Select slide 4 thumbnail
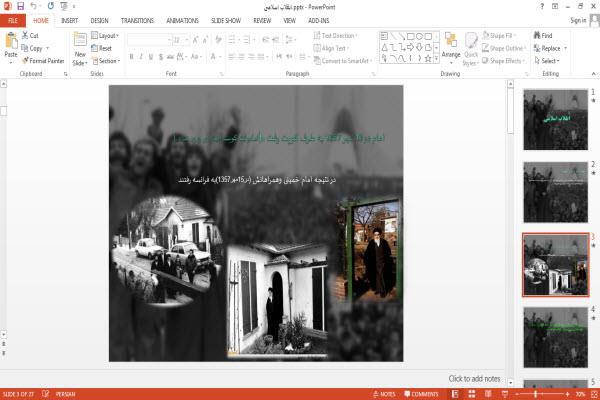Image resolution: width=600 pixels, height=400 pixels. coord(556,337)
